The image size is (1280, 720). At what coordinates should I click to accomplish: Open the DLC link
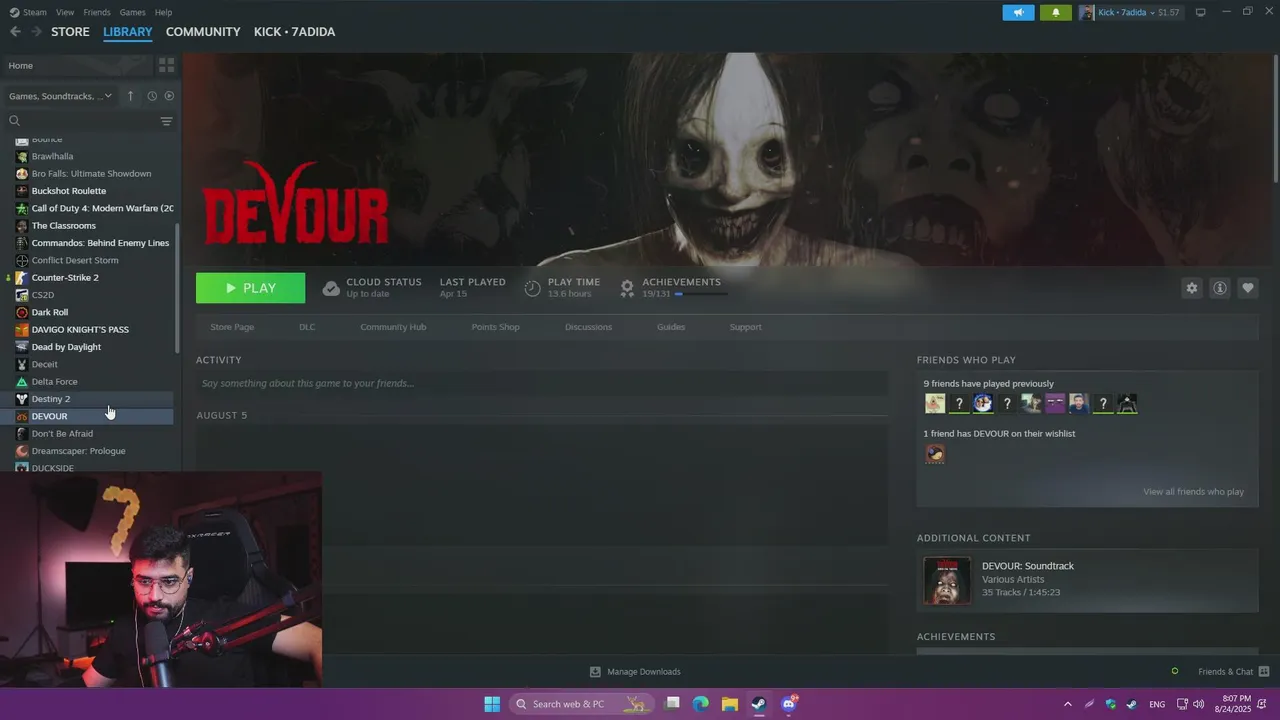[307, 327]
